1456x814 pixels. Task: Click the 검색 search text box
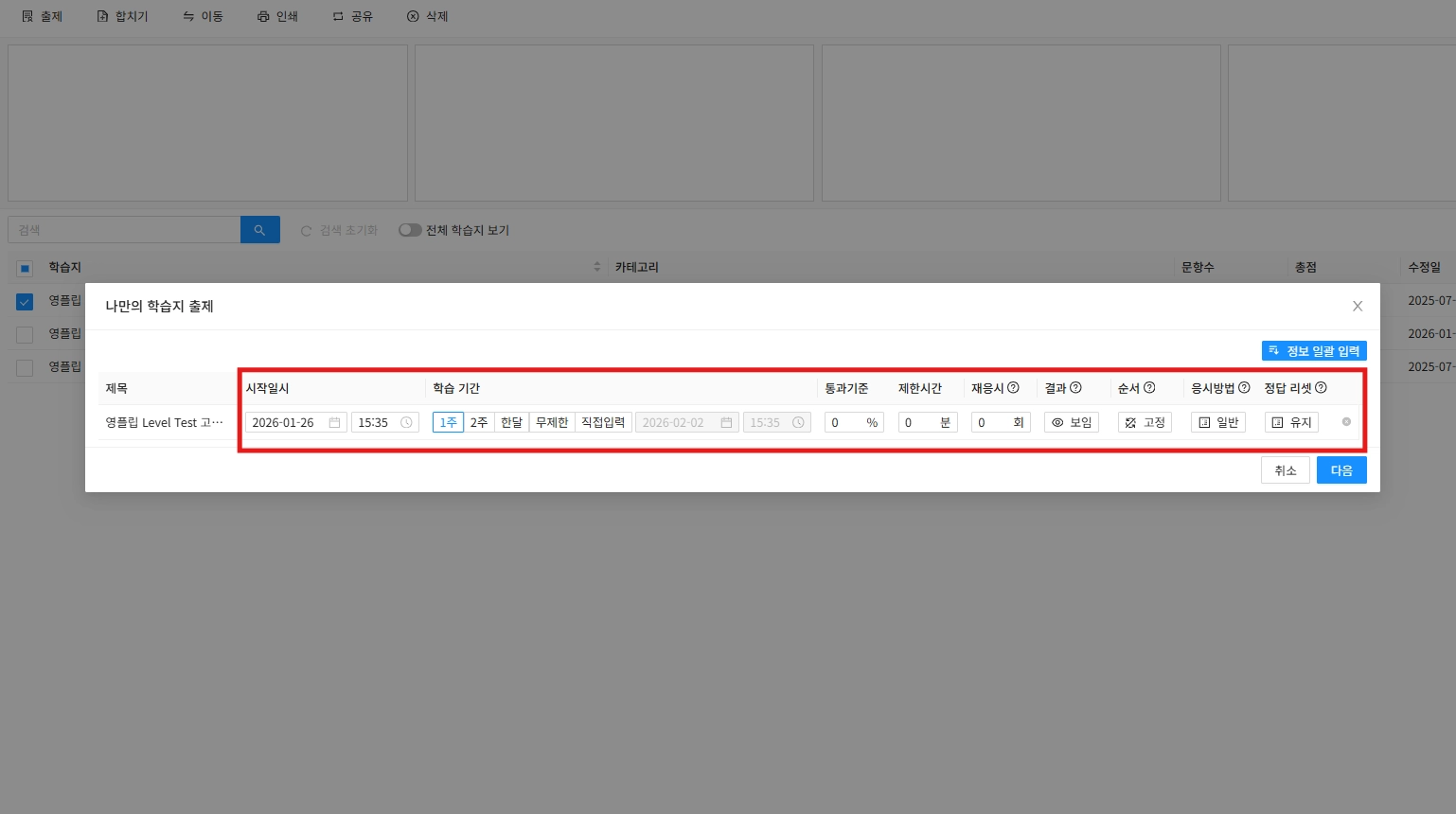click(124, 230)
